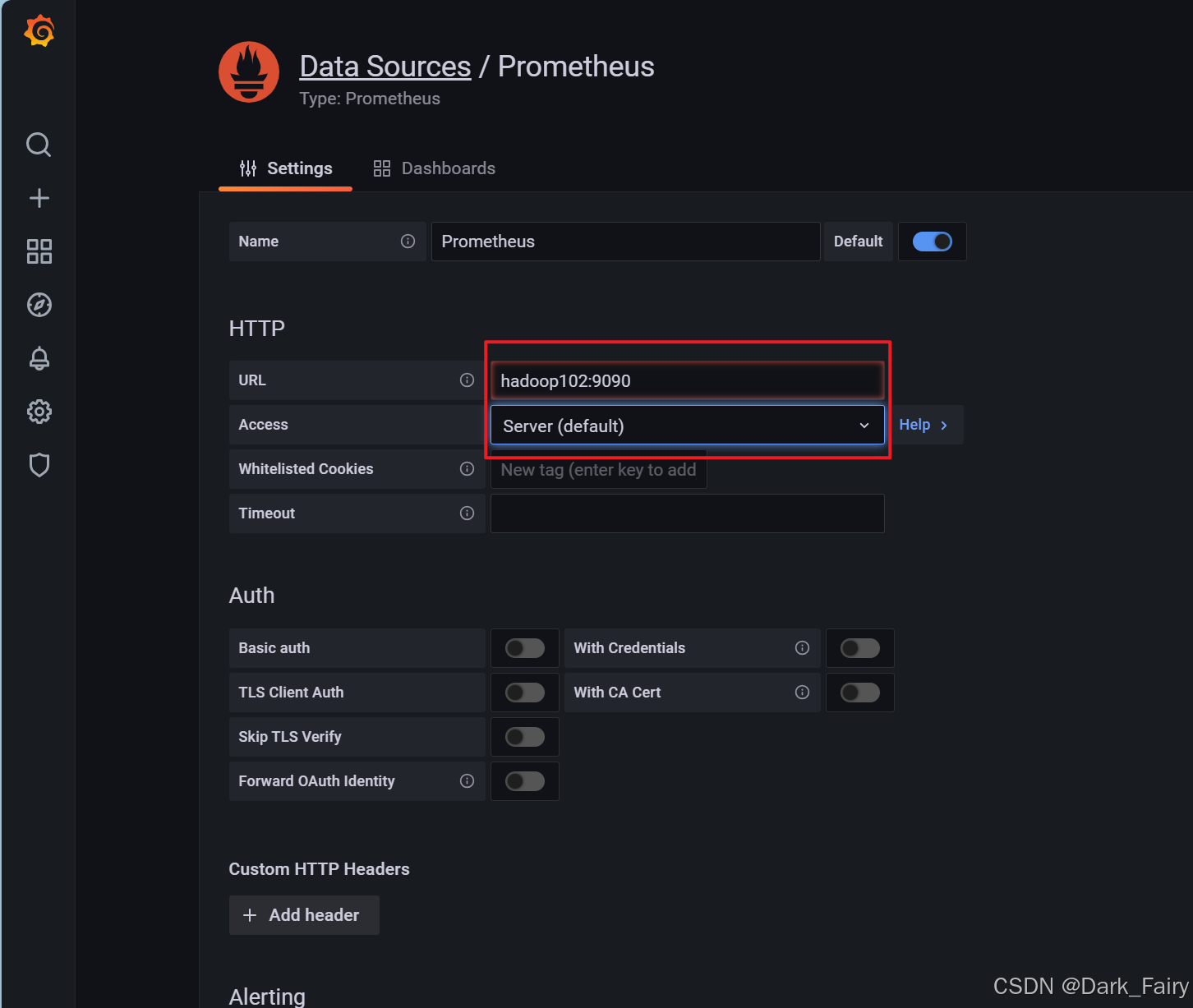This screenshot has width=1193, height=1008.
Task: Click the Custom HTTP Headers heading
Action: (x=320, y=869)
